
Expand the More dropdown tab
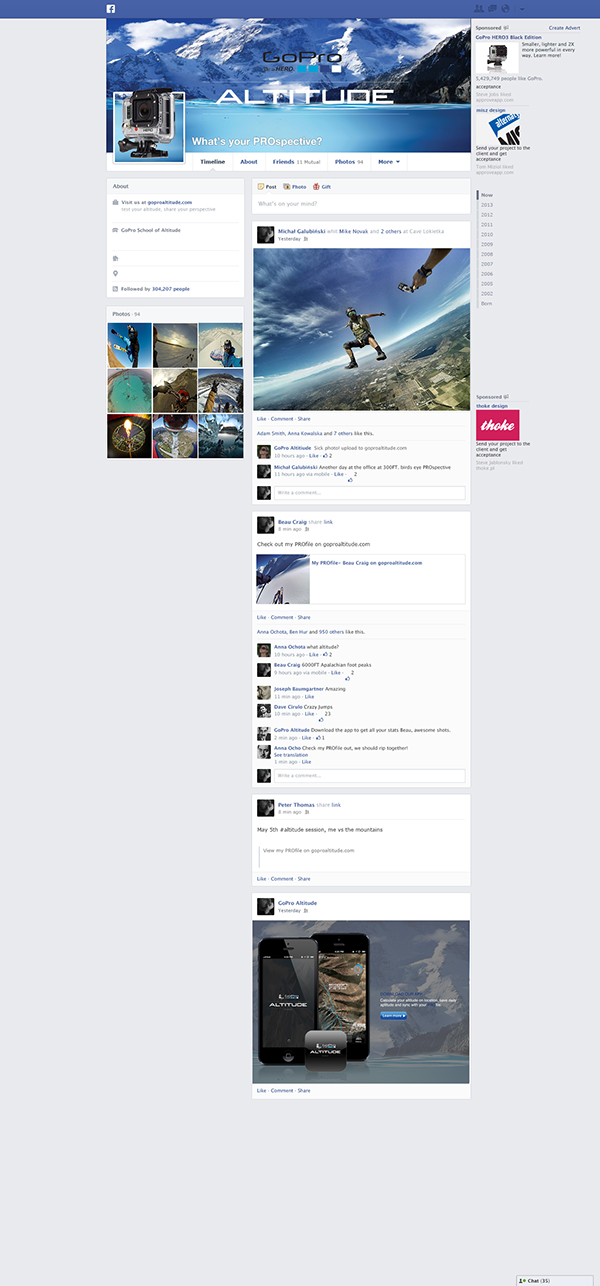(389, 161)
